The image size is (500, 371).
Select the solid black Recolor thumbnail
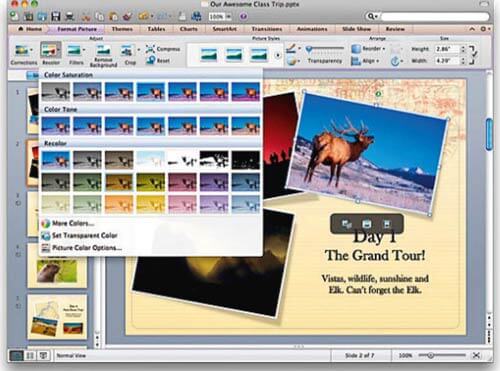pos(246,160)
